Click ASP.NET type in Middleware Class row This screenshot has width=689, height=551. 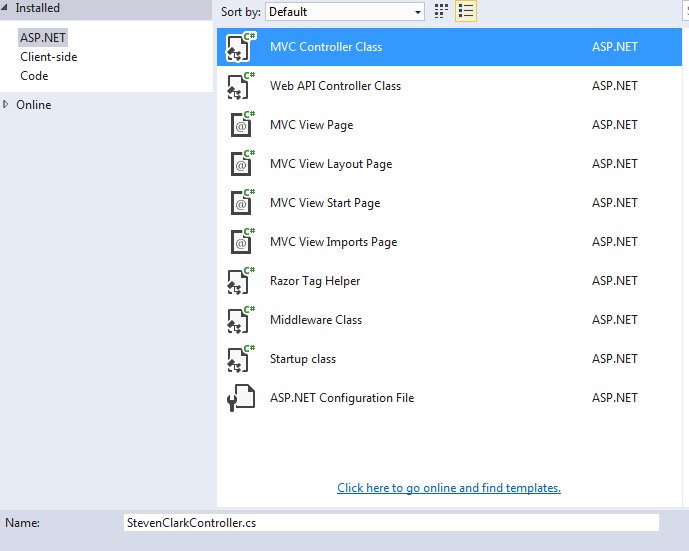615,320
